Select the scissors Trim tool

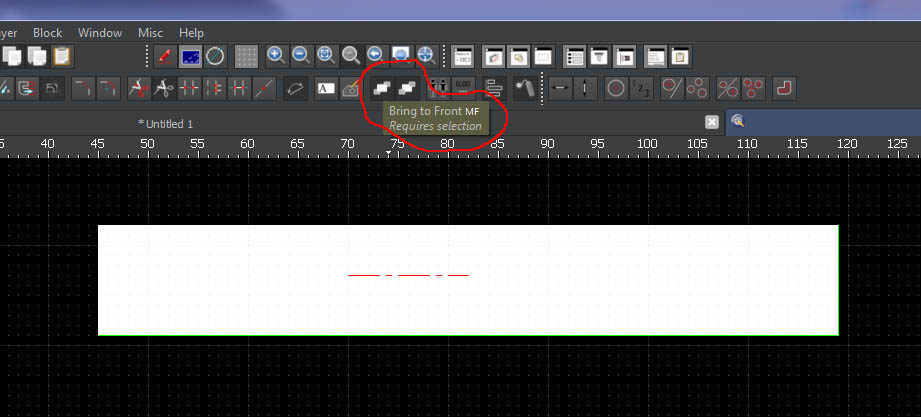[x=164, y=88]
